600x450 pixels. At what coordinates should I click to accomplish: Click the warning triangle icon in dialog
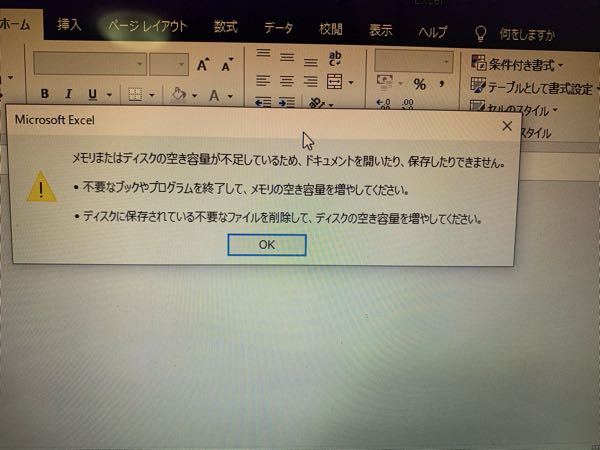pos(42,187)
